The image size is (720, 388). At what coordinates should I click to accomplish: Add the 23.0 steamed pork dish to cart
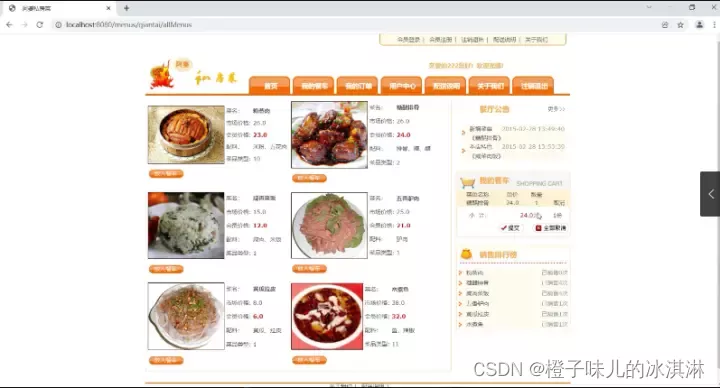[x=166, y=174]
